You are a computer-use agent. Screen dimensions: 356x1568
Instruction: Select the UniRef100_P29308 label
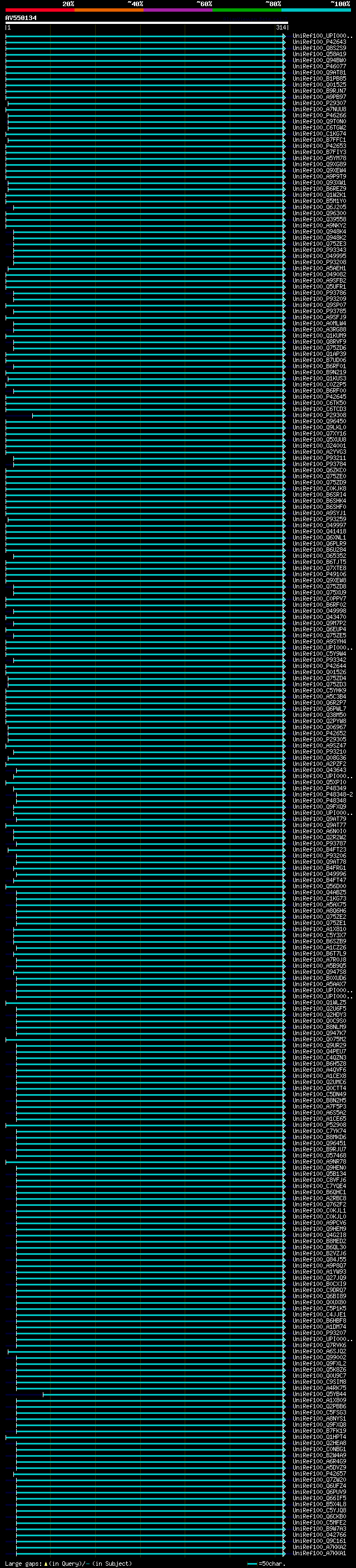tap(319, 416)
